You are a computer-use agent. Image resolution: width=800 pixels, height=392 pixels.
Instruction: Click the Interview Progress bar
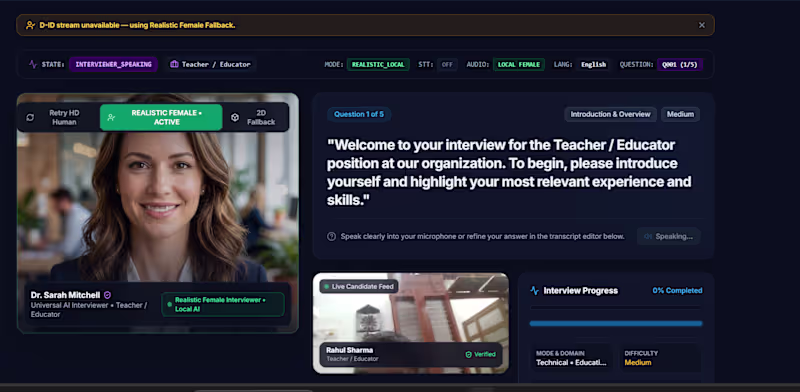(616, 323)
